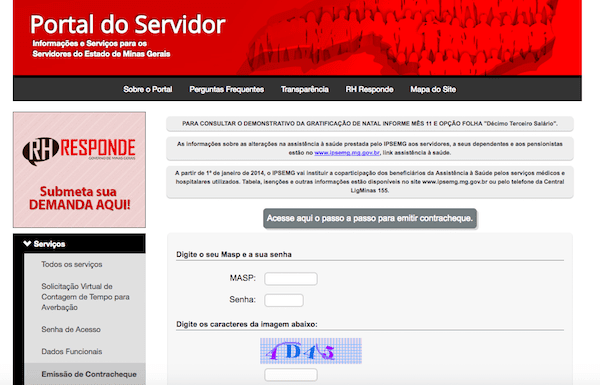The height and width of the screenshot is (385, 600).
Task: Click the RH Responde banner image
Action: (79, 170)
